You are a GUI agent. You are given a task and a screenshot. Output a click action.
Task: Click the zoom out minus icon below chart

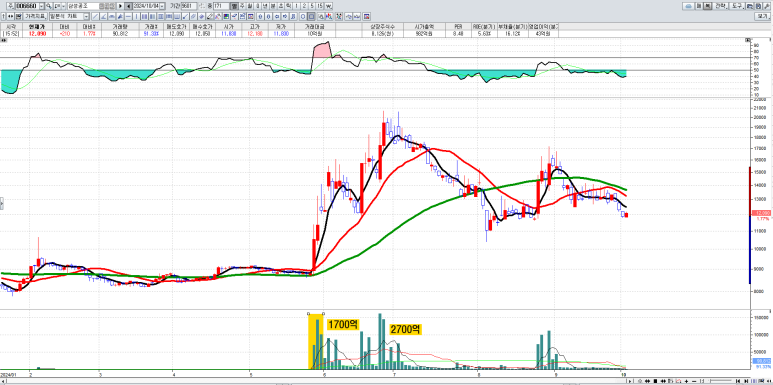tap(694, 381)
